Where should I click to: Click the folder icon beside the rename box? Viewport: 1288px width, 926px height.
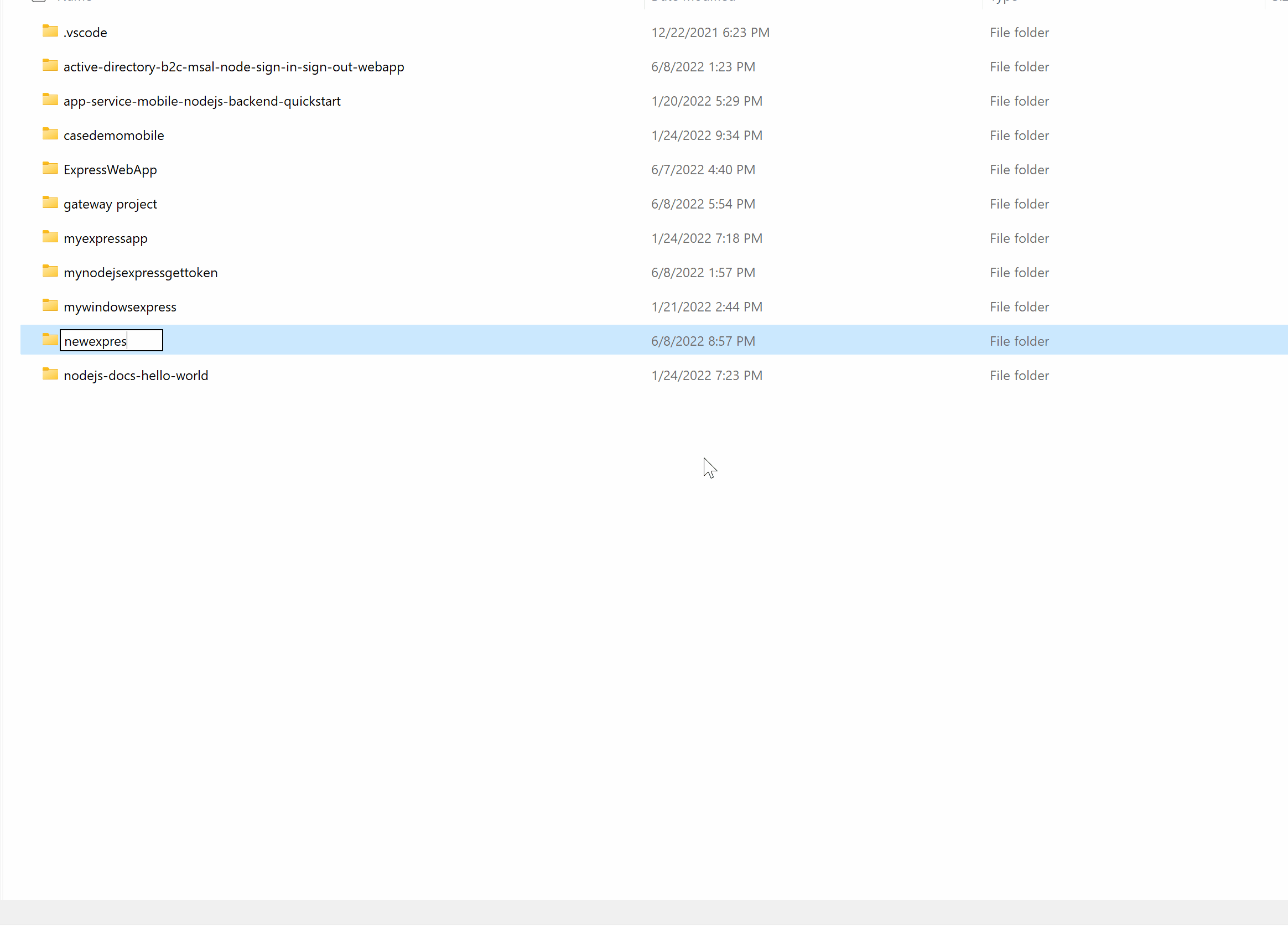[50, 341]
